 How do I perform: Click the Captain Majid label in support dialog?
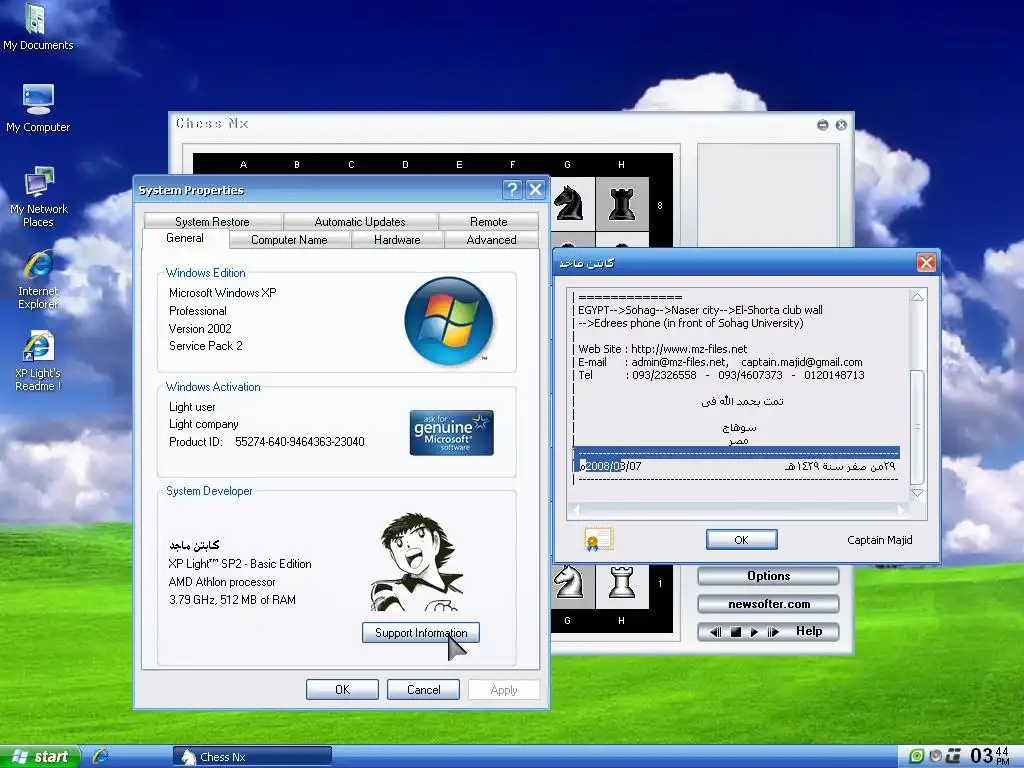tap(879, 539)
